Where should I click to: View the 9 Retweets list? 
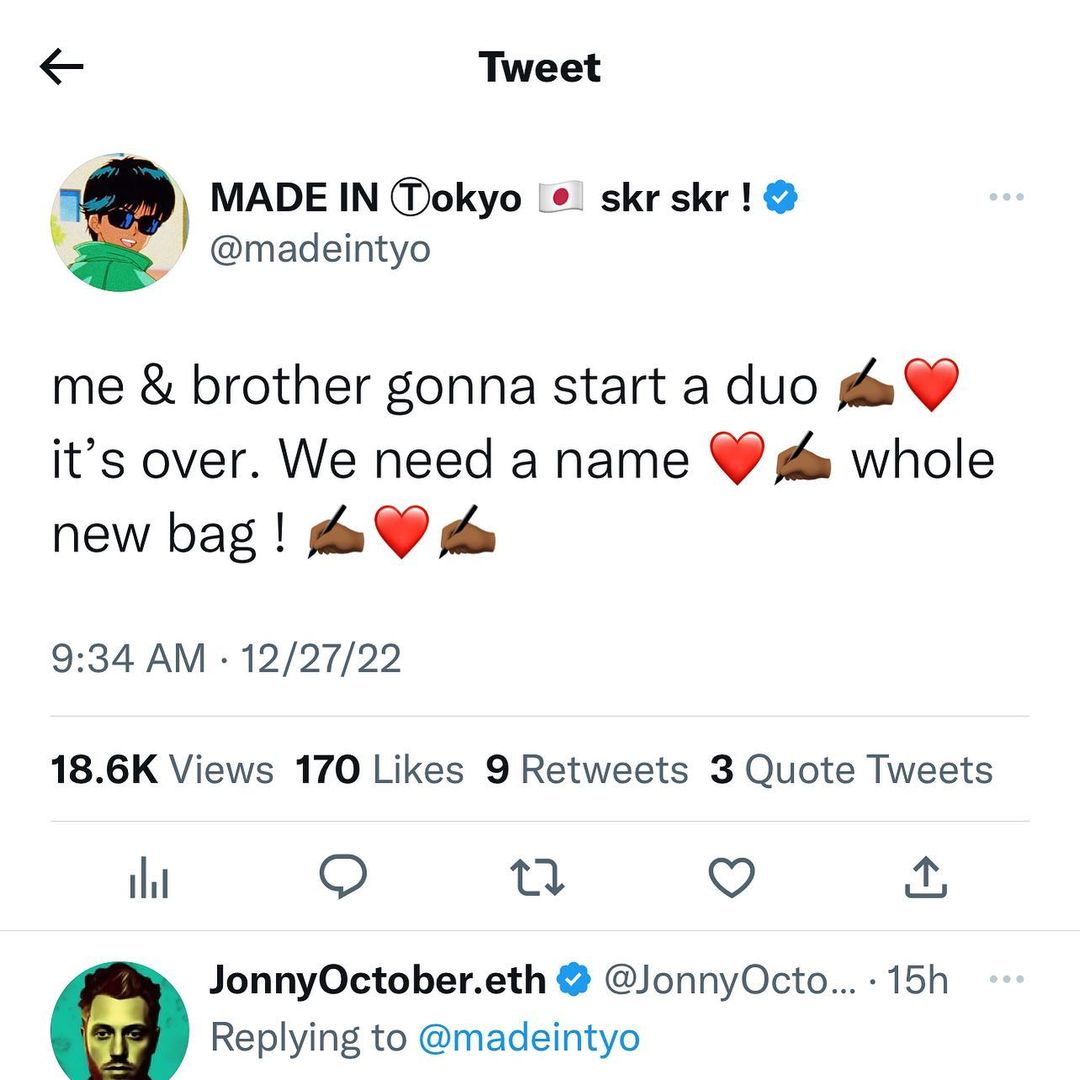tap(587, 770)
